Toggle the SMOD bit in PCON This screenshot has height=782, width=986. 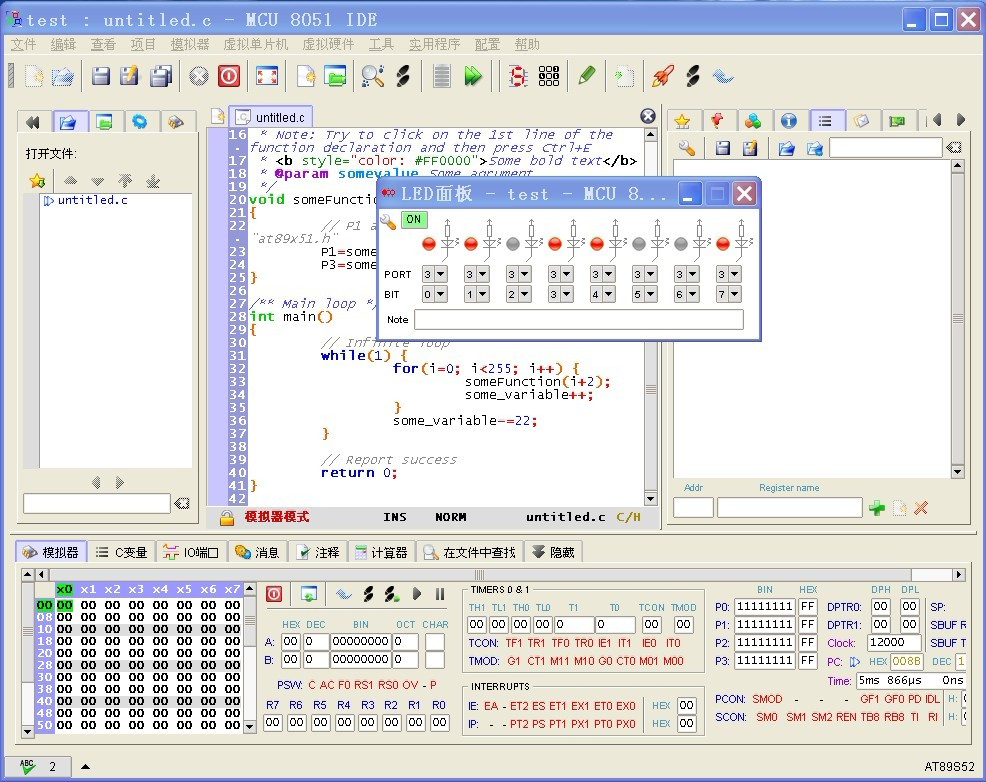(767, 699)
